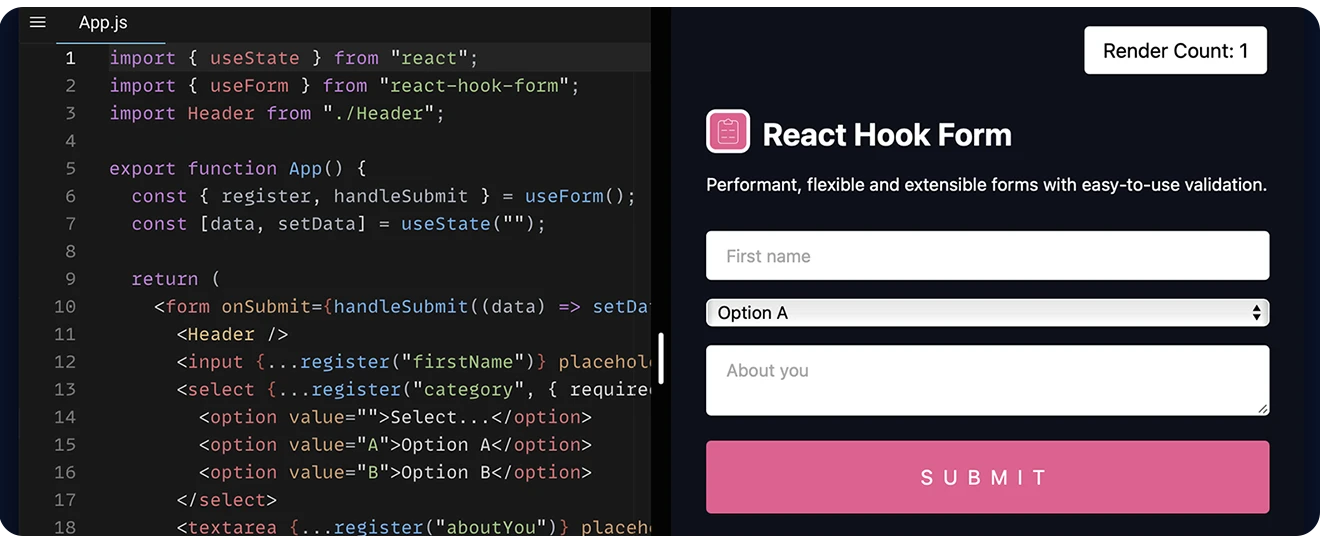Click line number 9 in gutter
The width and height of the screenshot is (1320, 538).
point(70,279)
